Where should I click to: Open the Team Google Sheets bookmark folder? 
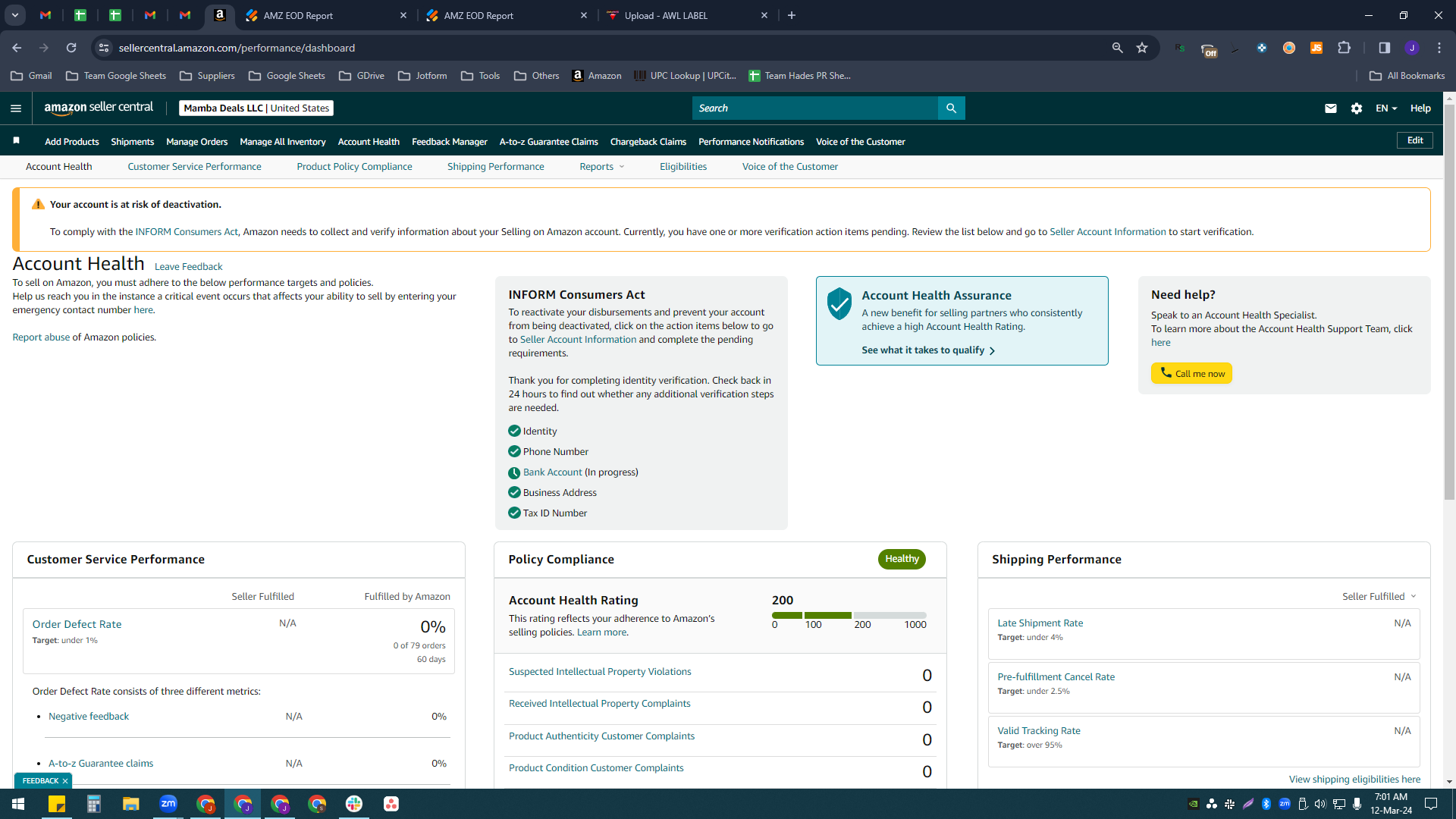coord(116,76)
